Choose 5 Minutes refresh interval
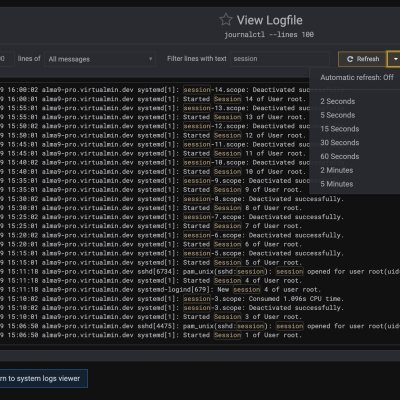This screenshot has width=400, height=400. pos(337,184)
